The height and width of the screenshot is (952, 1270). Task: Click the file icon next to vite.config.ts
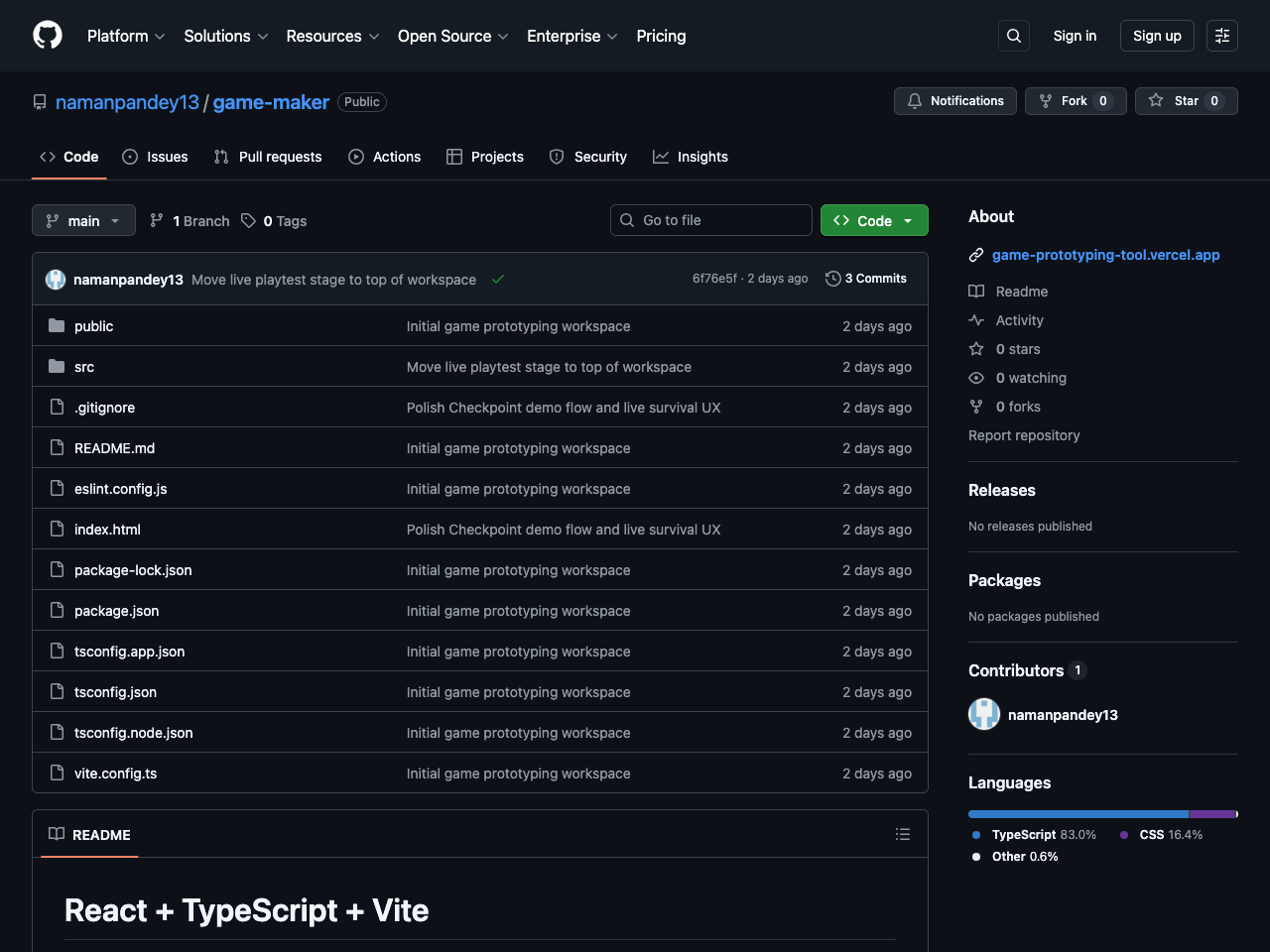point(57,773)
